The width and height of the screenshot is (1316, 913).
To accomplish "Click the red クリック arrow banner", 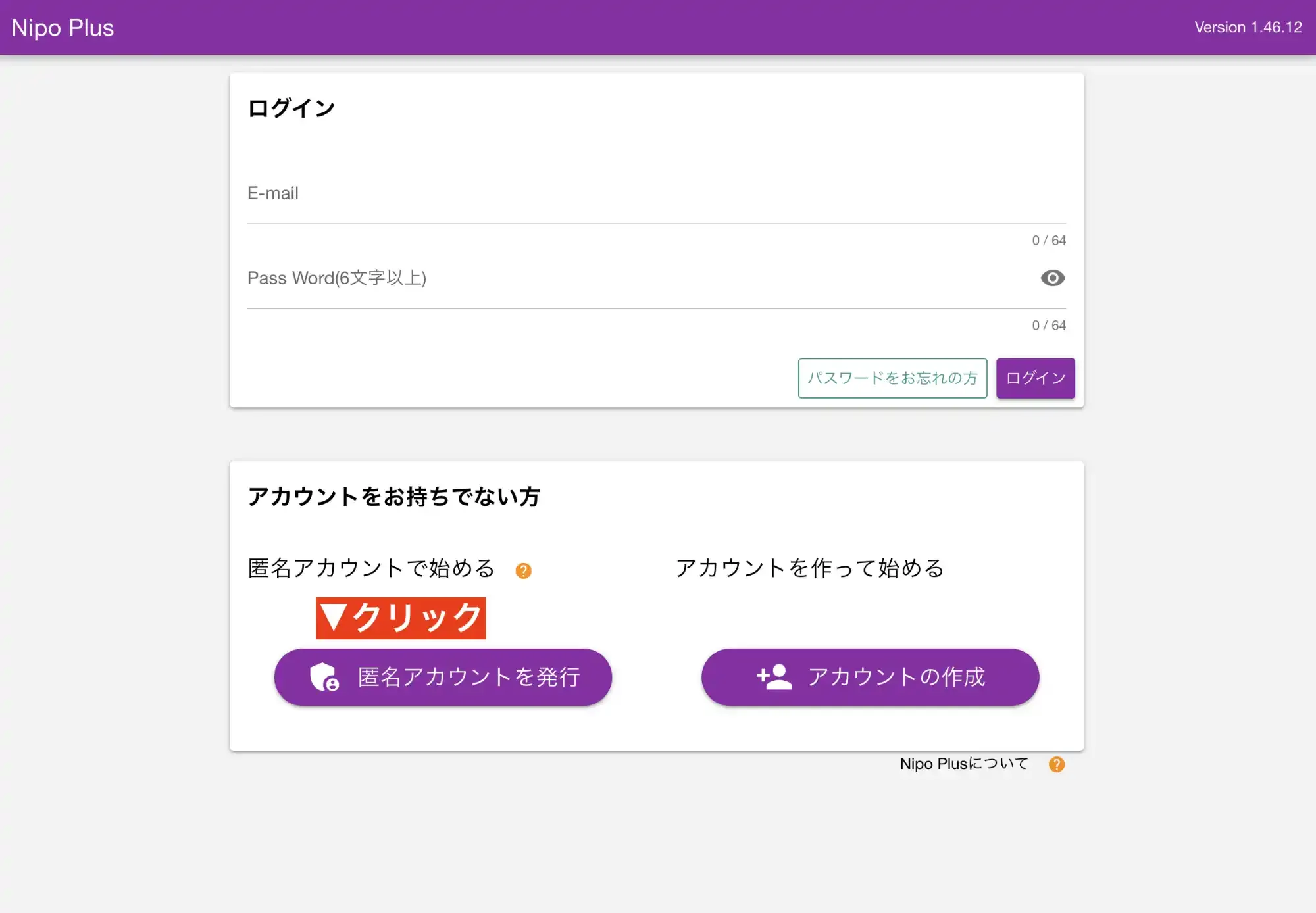I will tap(400, 617).
